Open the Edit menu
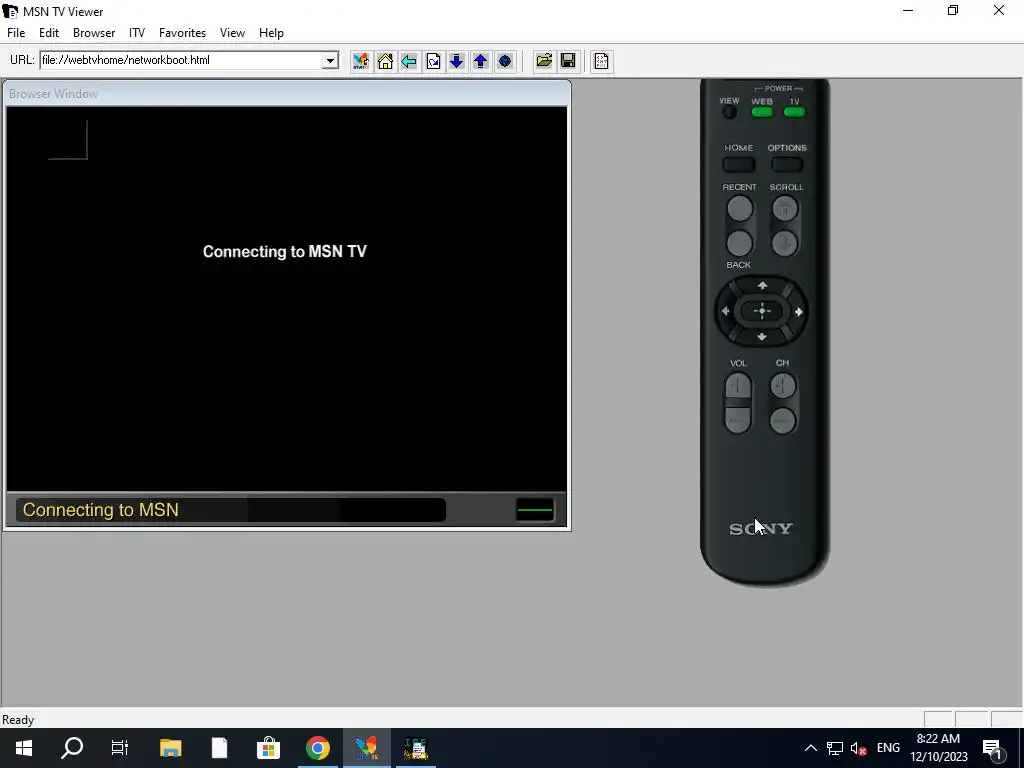Image resolution: width=1024 pixels, height=768 pixels. click(49, 33)
